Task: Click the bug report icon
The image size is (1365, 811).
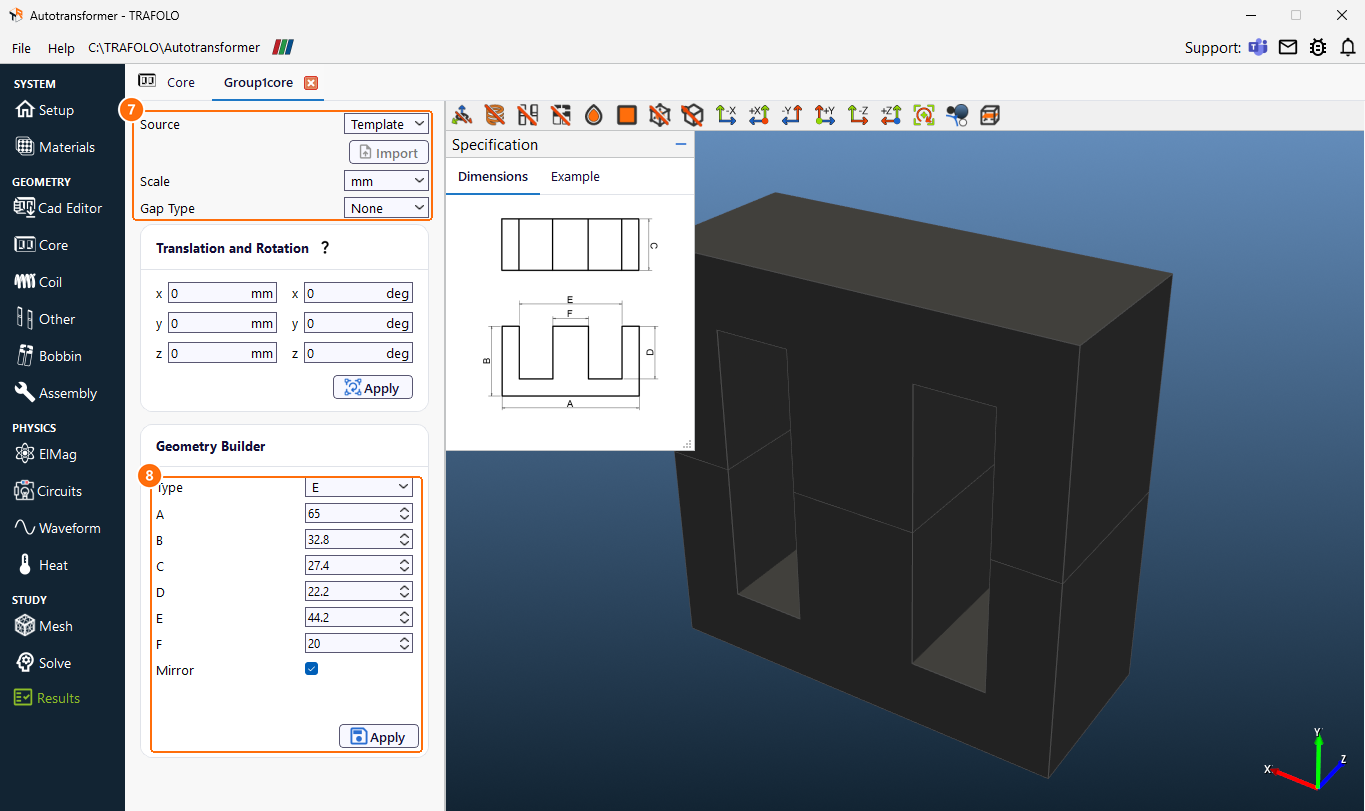Action: click(1318, 47)
